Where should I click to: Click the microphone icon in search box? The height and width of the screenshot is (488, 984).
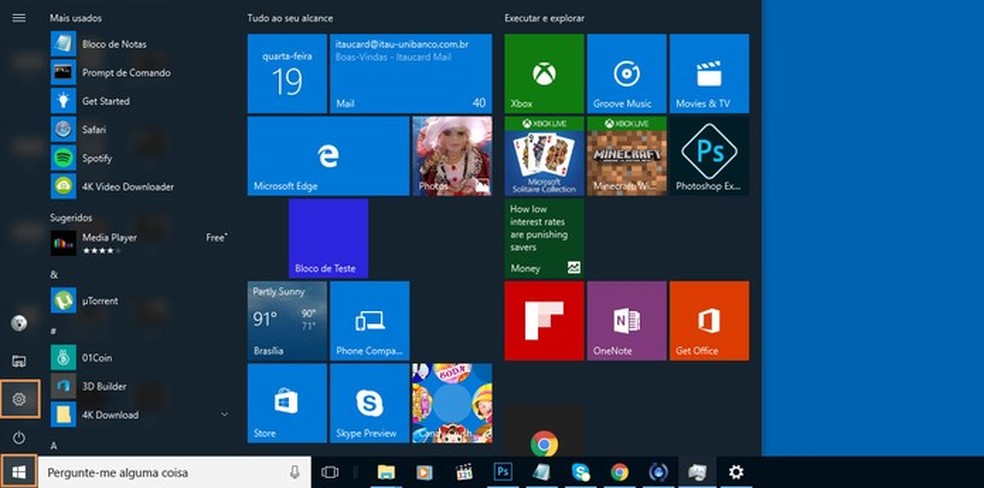(294, 472)
